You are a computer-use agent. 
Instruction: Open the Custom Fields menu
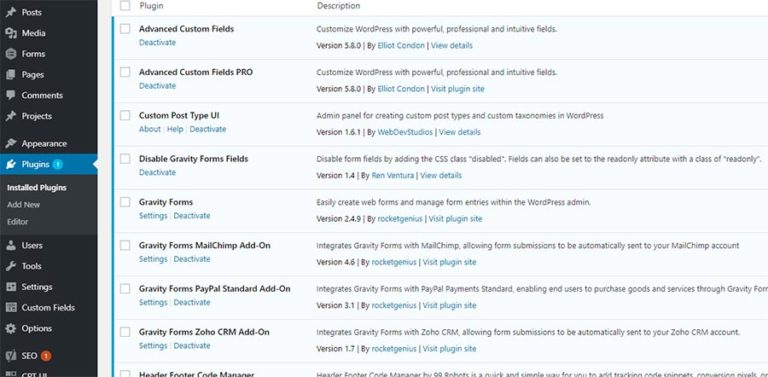pos(48,307)
